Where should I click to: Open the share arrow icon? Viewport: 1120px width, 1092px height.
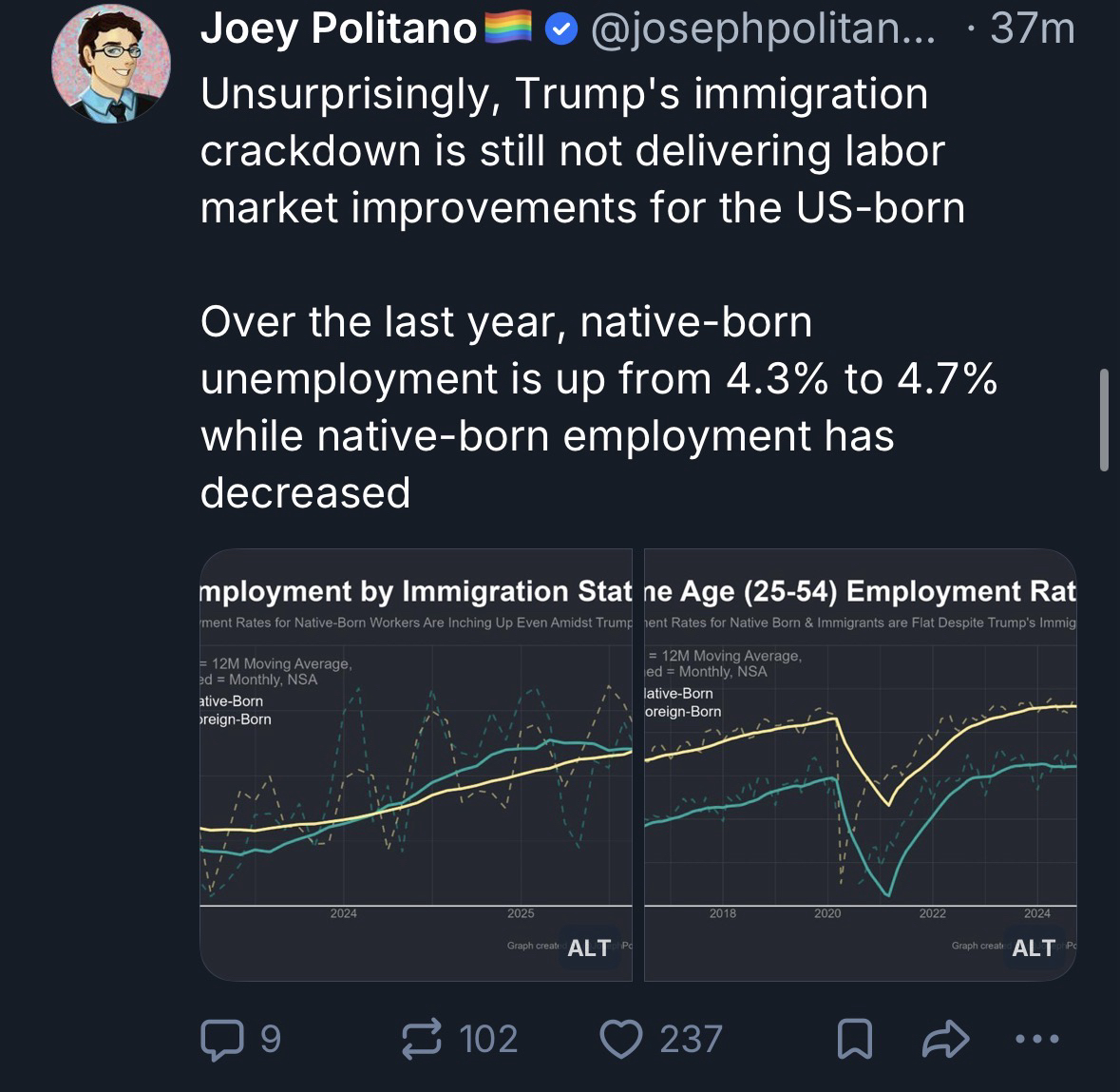coord(945,1039)
